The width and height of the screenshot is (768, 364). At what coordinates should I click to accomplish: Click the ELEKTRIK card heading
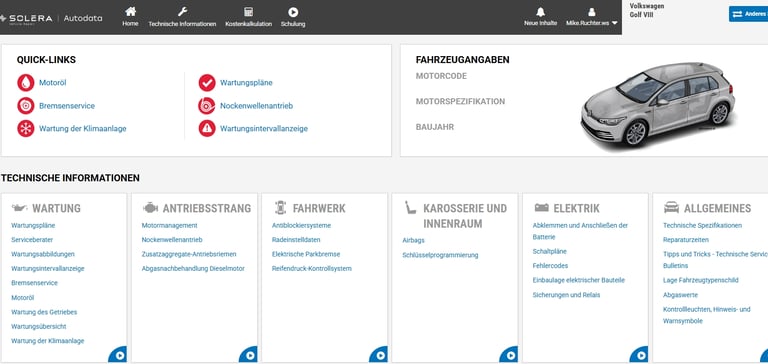click(576, 208)
